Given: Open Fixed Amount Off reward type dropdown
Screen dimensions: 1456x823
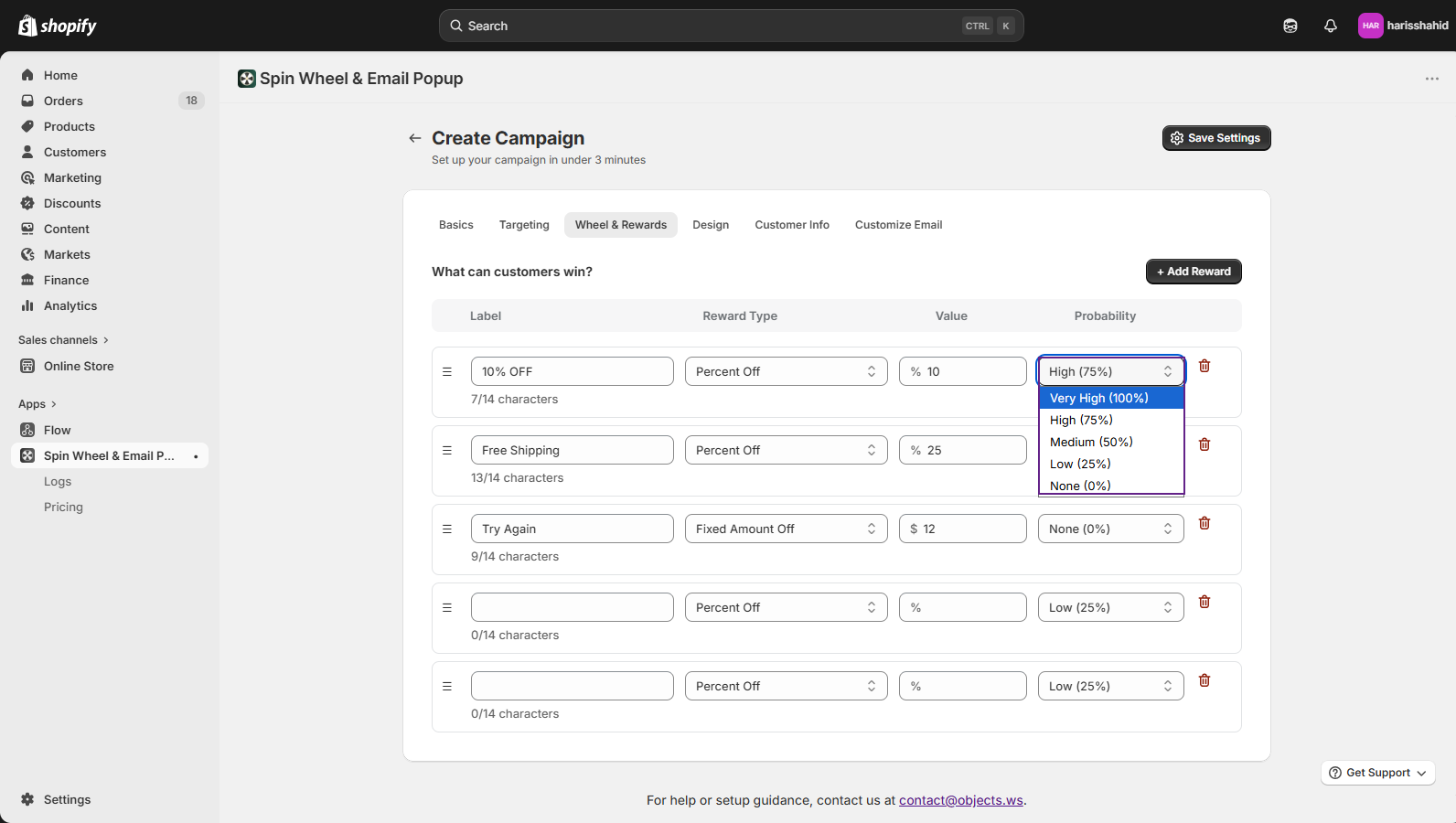Looking at the screenshot, I should 787,529.
